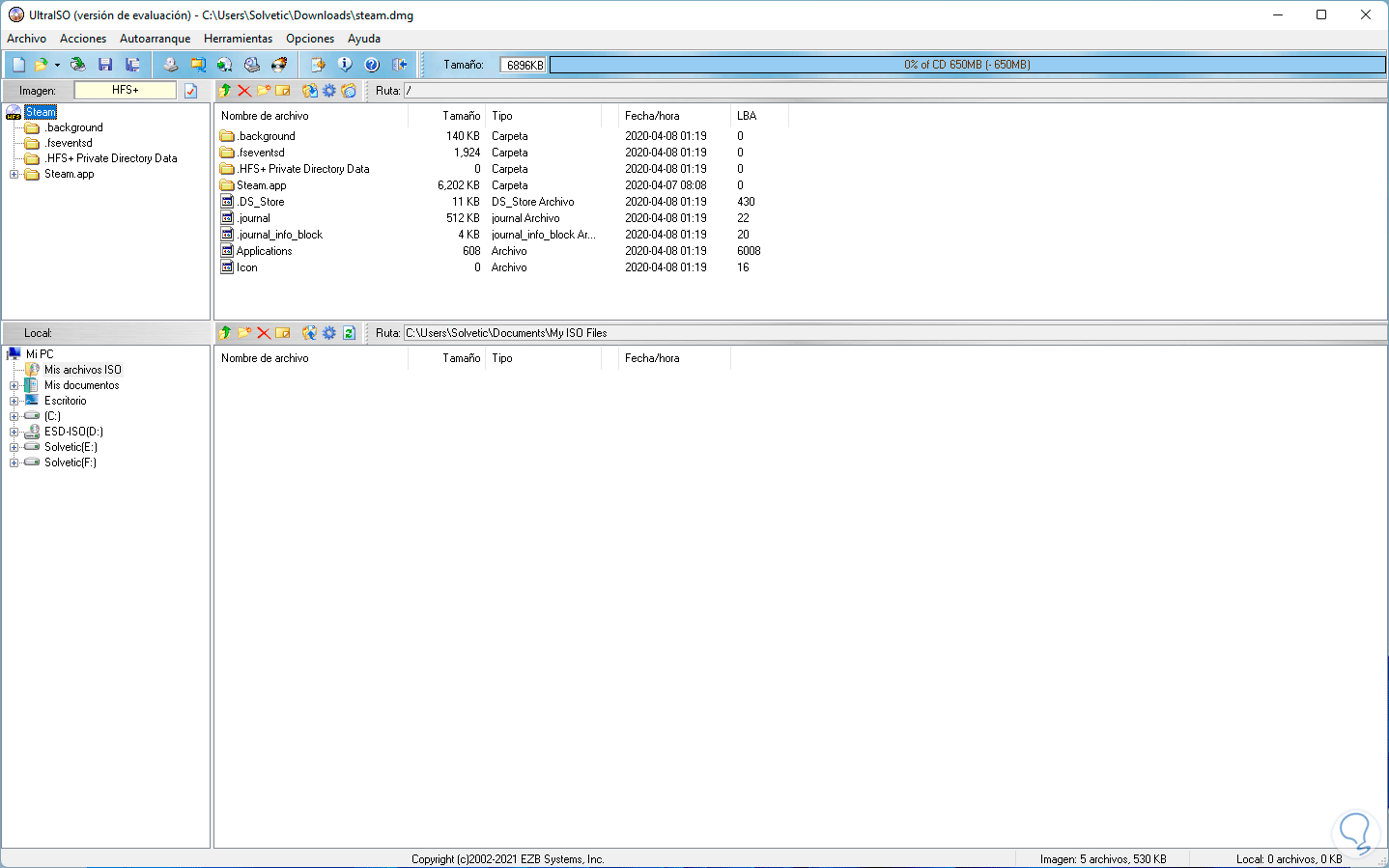The height and width of the screenshot is (868, 1389).
Task: Click the gear icon in Local toolbar
Action: point(329,333)
